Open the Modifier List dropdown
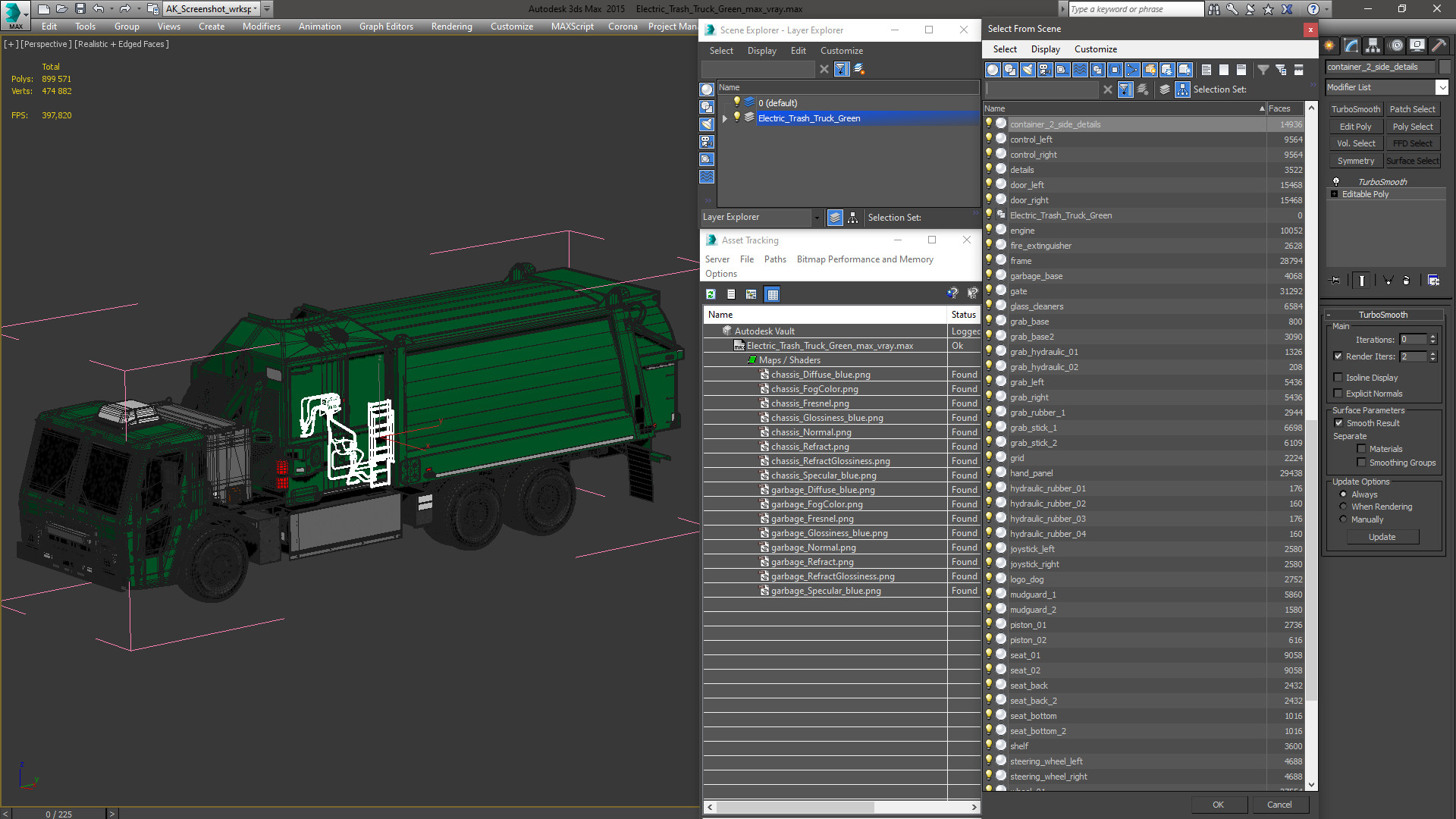 click(1442, 87)
